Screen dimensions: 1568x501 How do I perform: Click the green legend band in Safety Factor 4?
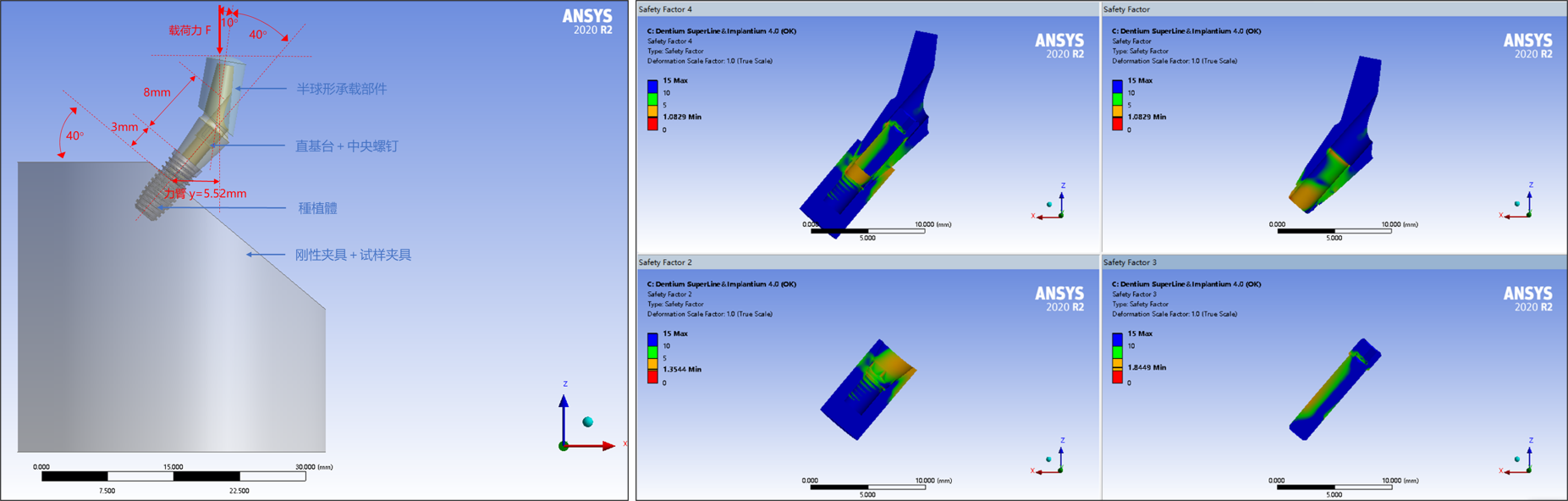(x=652, y=99)
